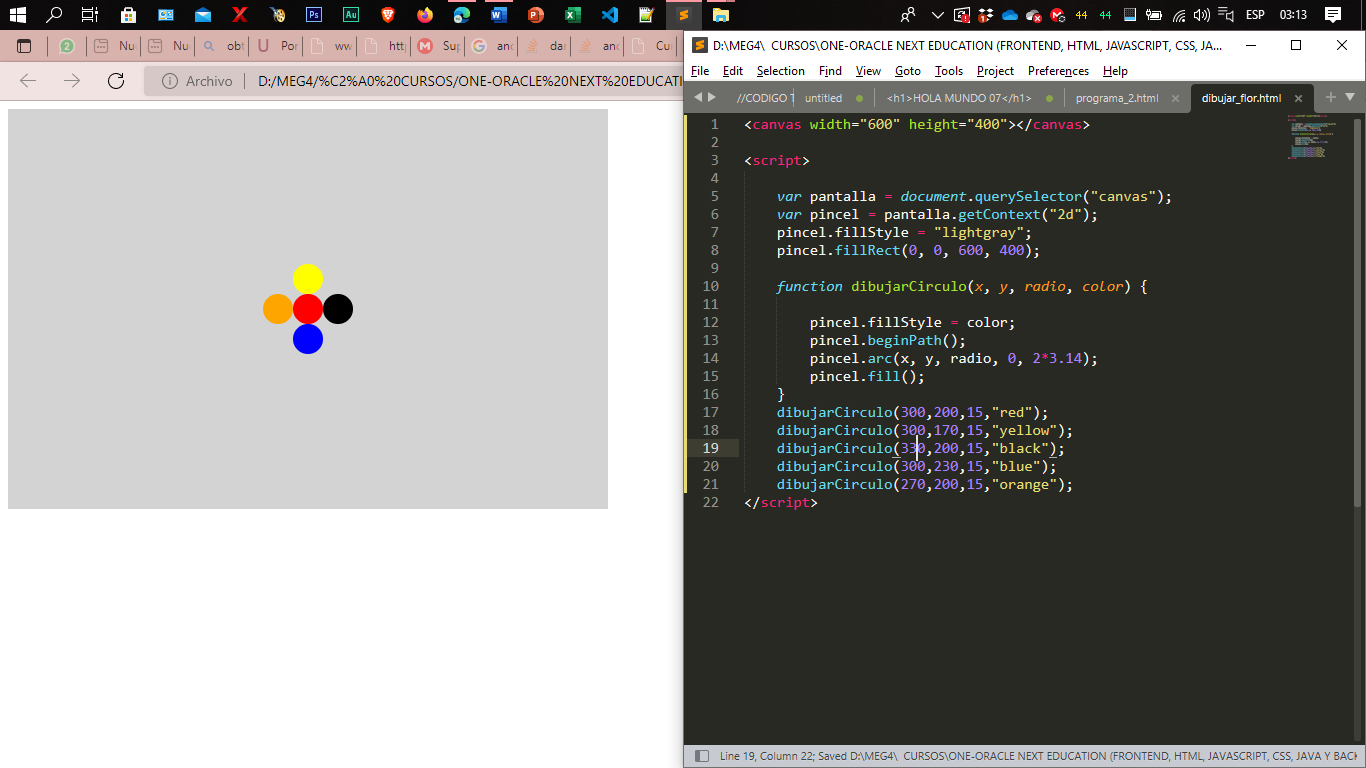Open Excel from the taskbar

click(572, 15)
